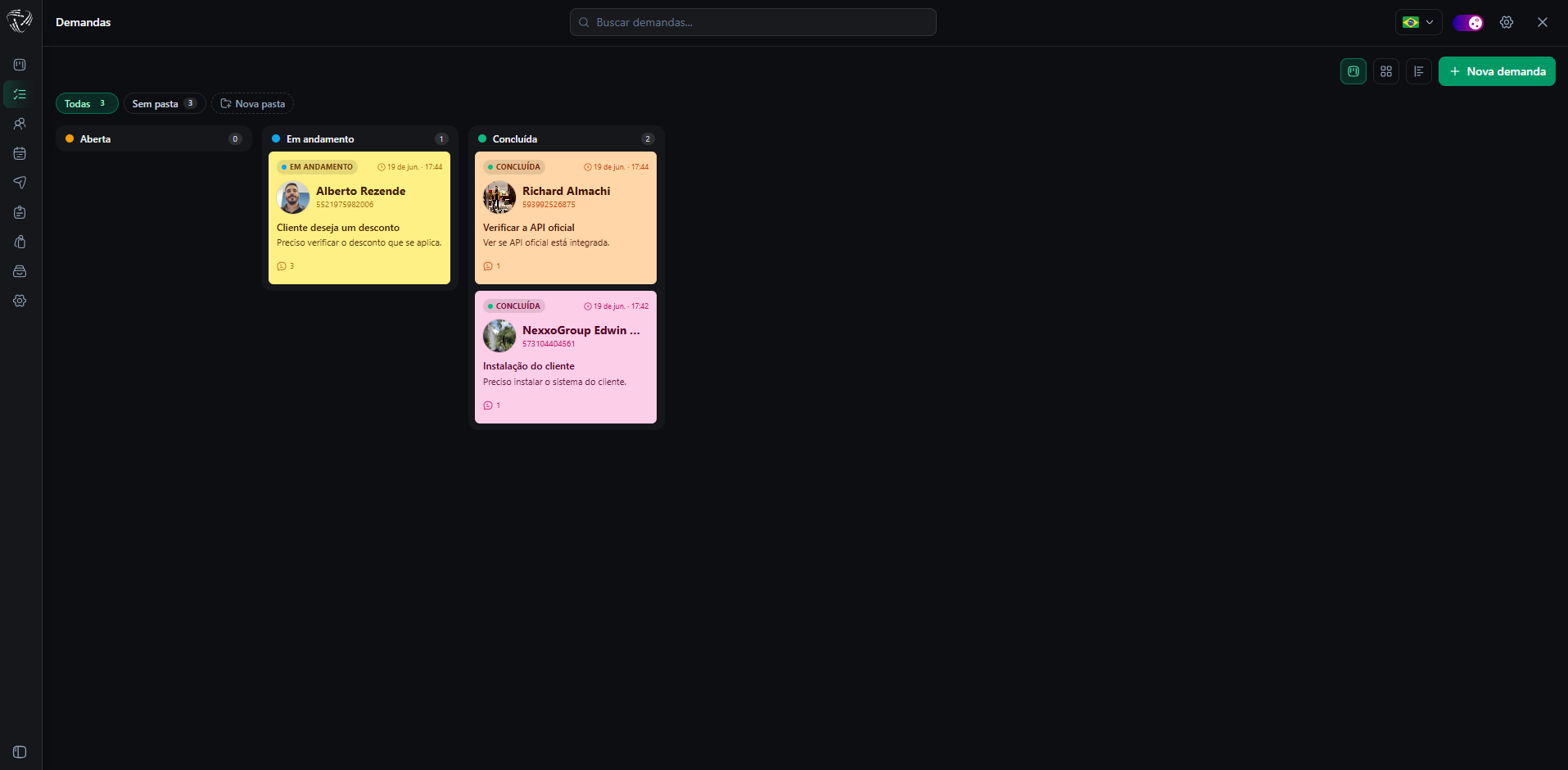Click title 'Instalação do cliente'
1568x770 pixels.
coord(529,366)
